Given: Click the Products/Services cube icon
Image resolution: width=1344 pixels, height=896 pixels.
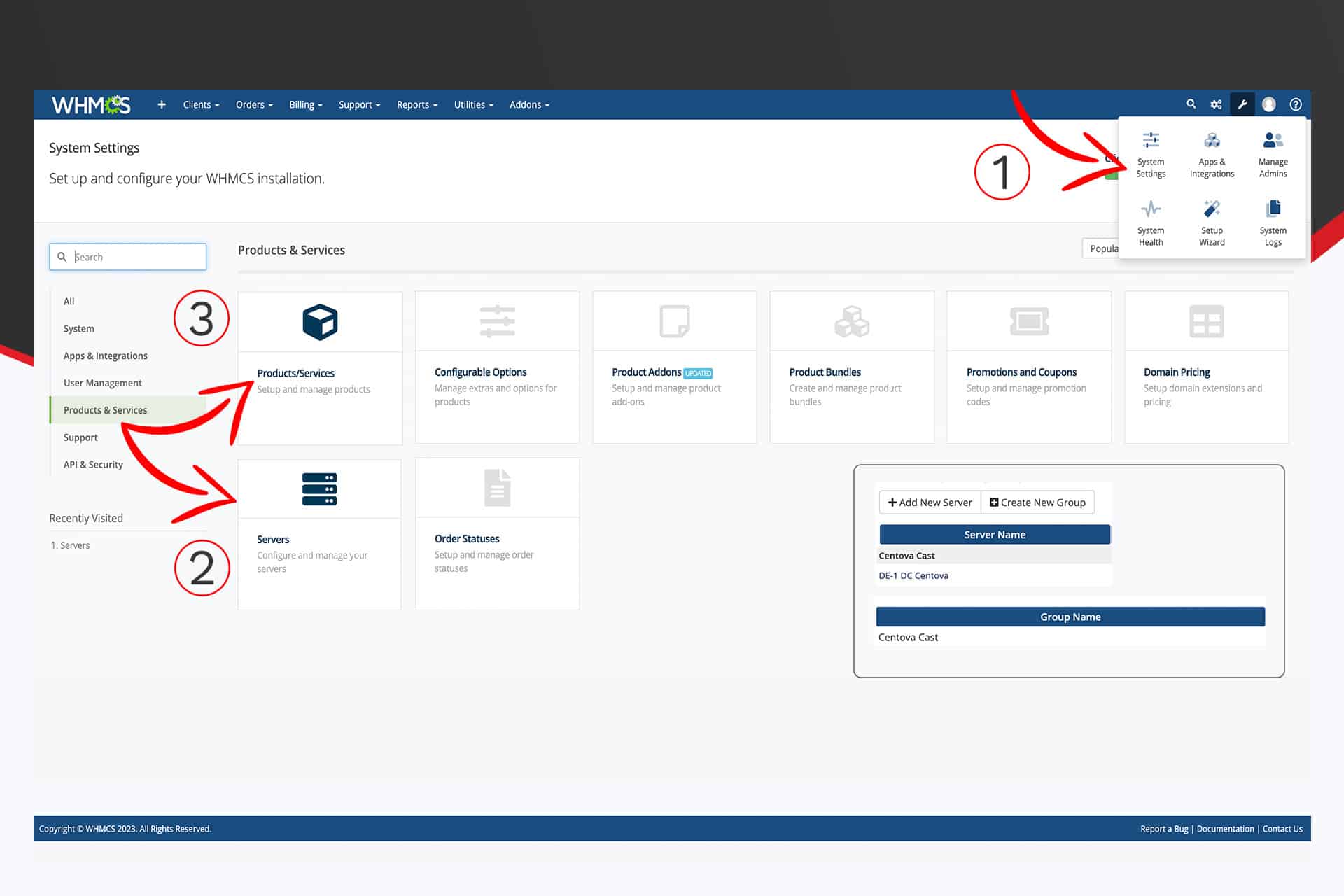Looking at the screenshot, I should [x=320, y=322].
